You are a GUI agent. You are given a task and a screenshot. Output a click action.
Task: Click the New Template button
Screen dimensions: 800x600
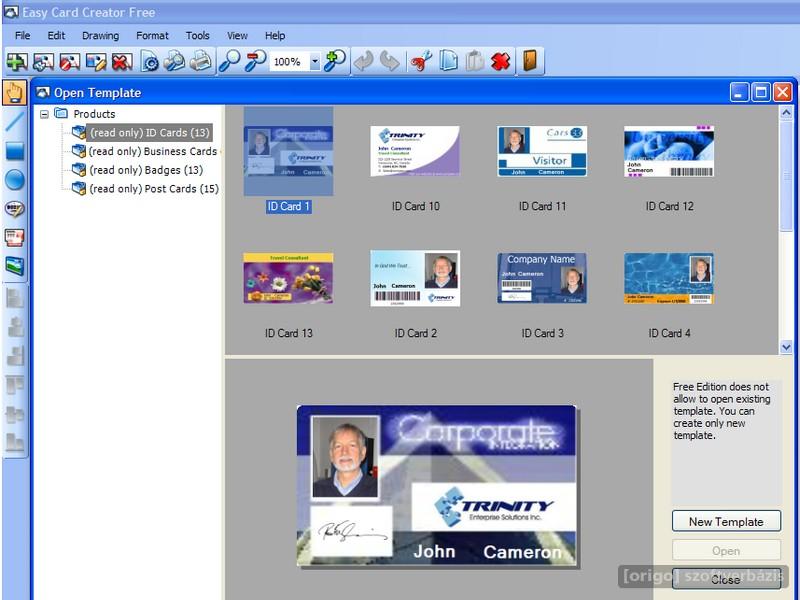pos(726,521)
